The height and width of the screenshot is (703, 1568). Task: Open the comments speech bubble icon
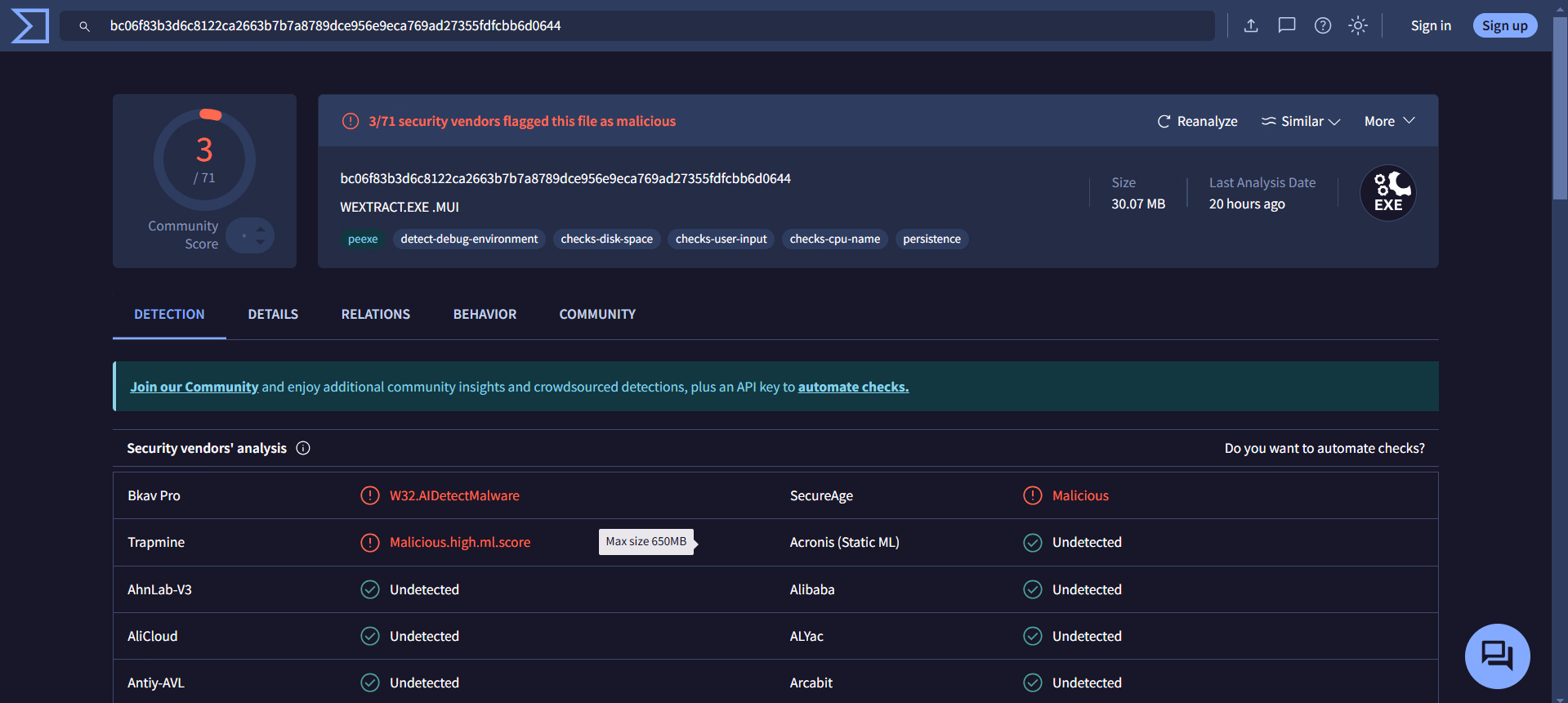[1286, 25]
